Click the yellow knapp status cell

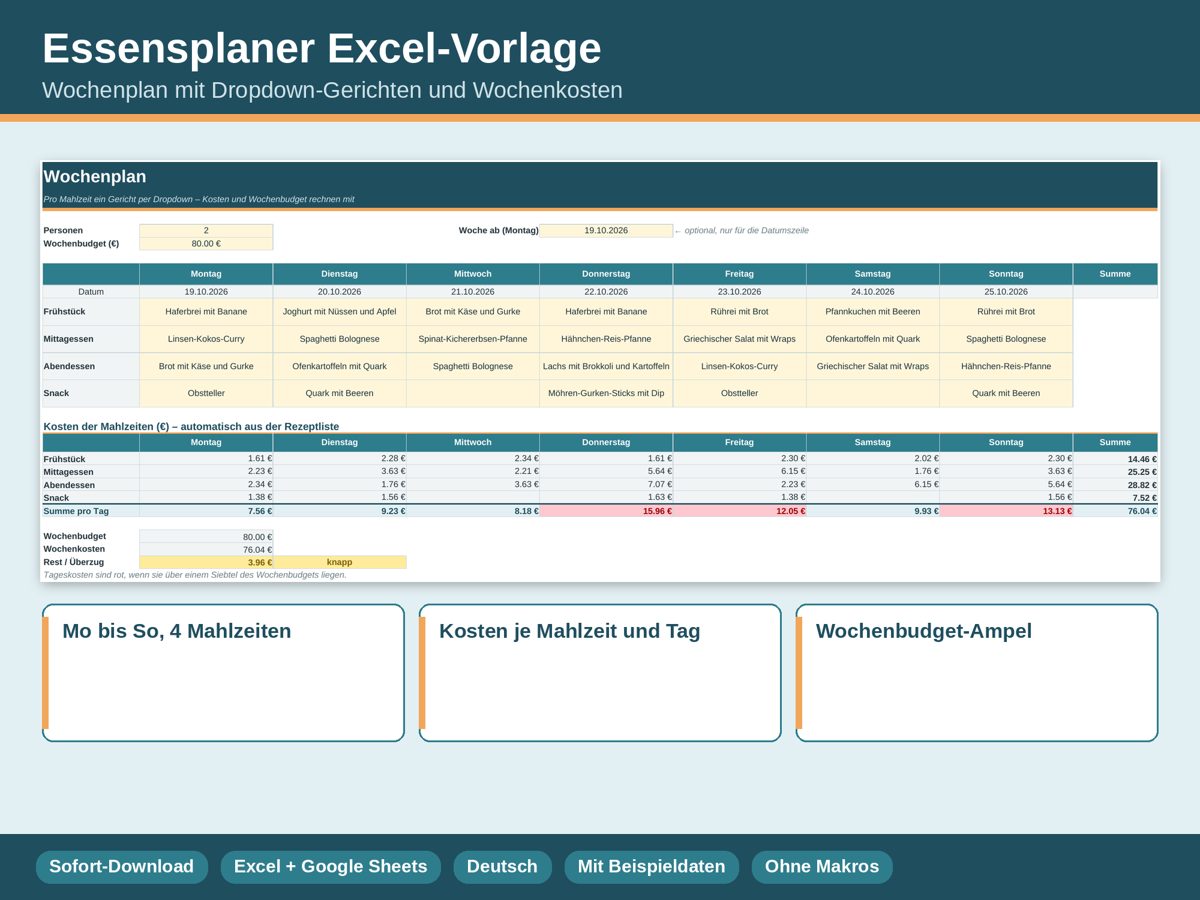click(340, 562)
